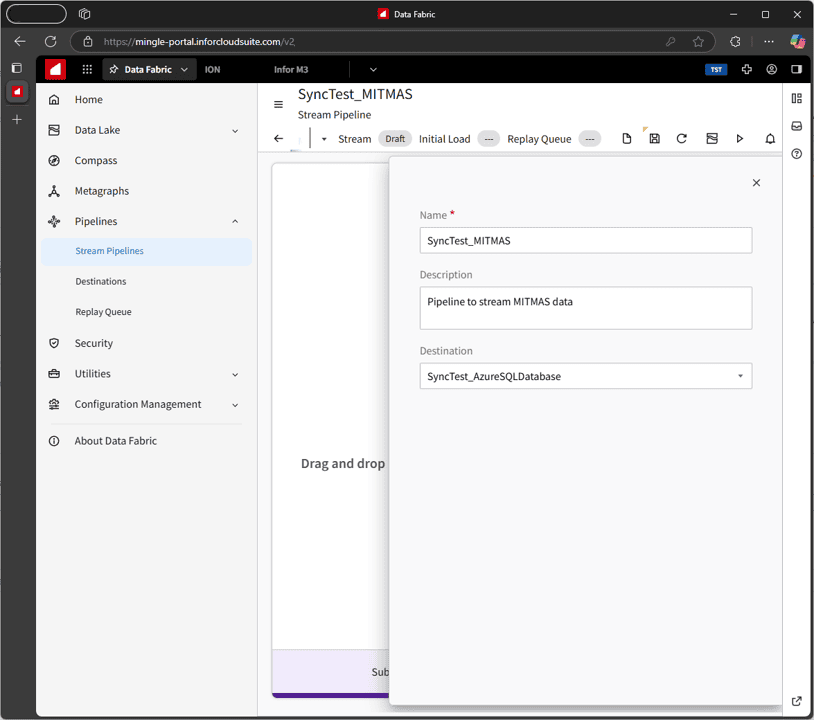Image resolution: width=814 pixels, height=720 pixels.
Task: Select Stream Pipelines in the sidebar
Action: tap(147, 251)
